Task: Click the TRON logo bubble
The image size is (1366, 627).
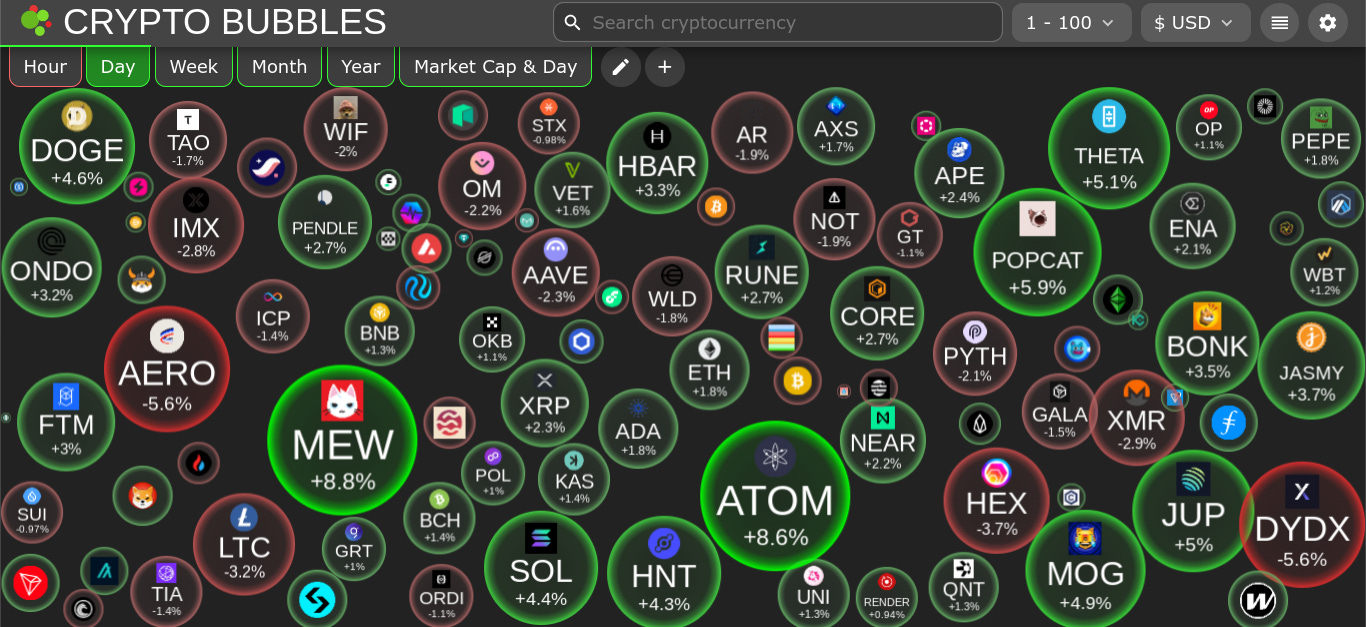Action: [30, 583]
